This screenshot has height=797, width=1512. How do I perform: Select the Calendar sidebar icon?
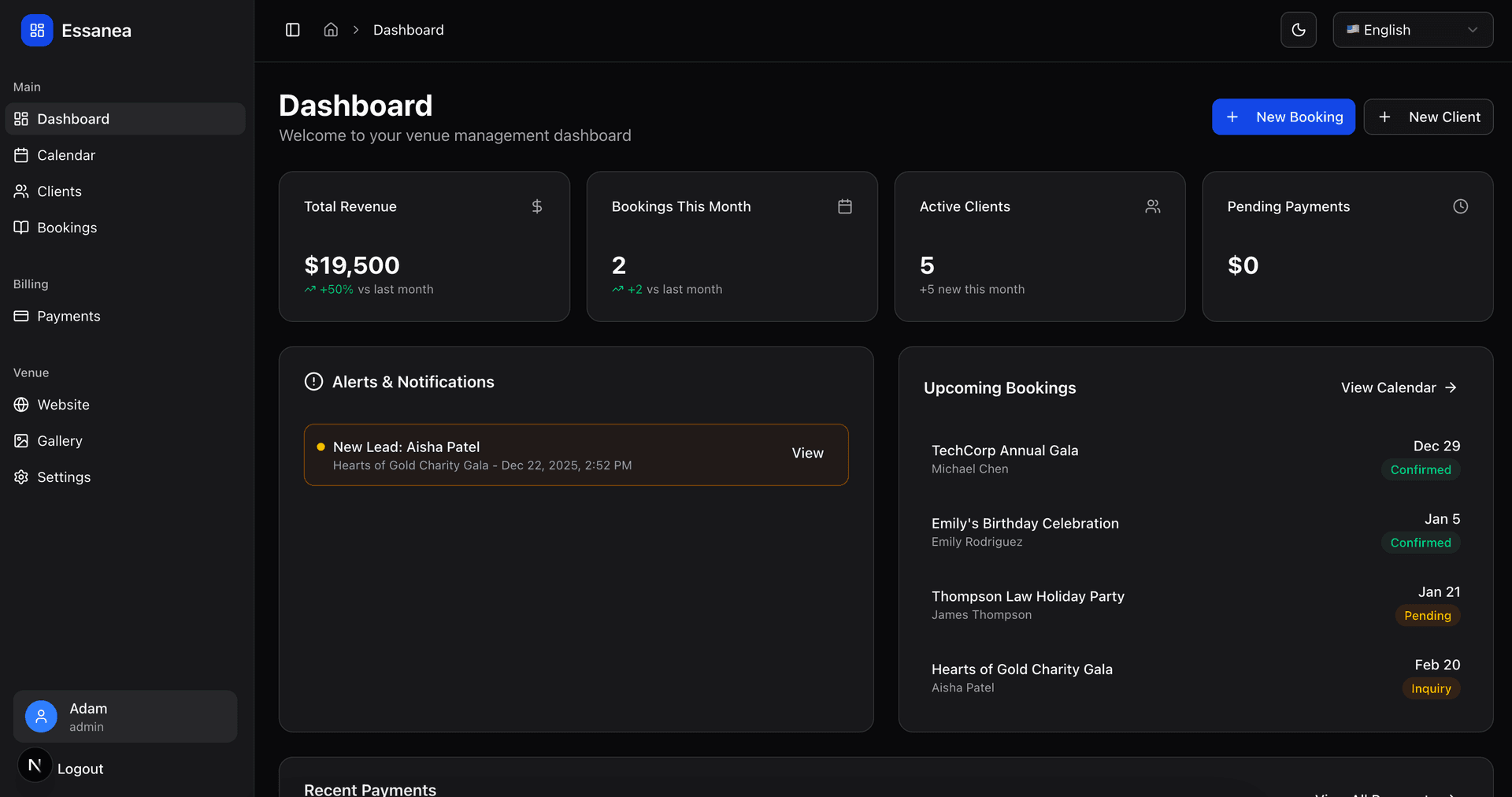point(21,155)
